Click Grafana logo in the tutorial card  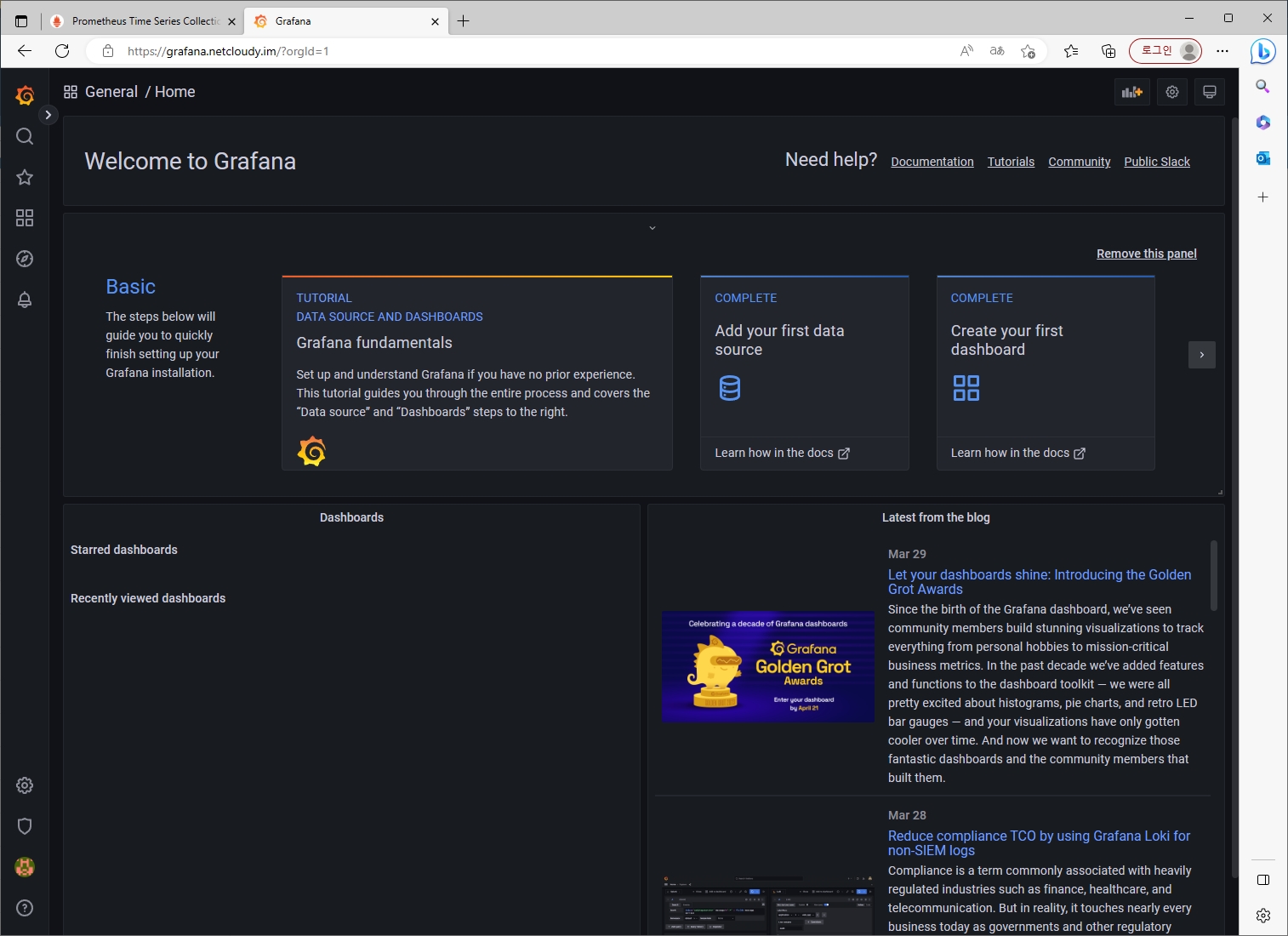point(311,451)
